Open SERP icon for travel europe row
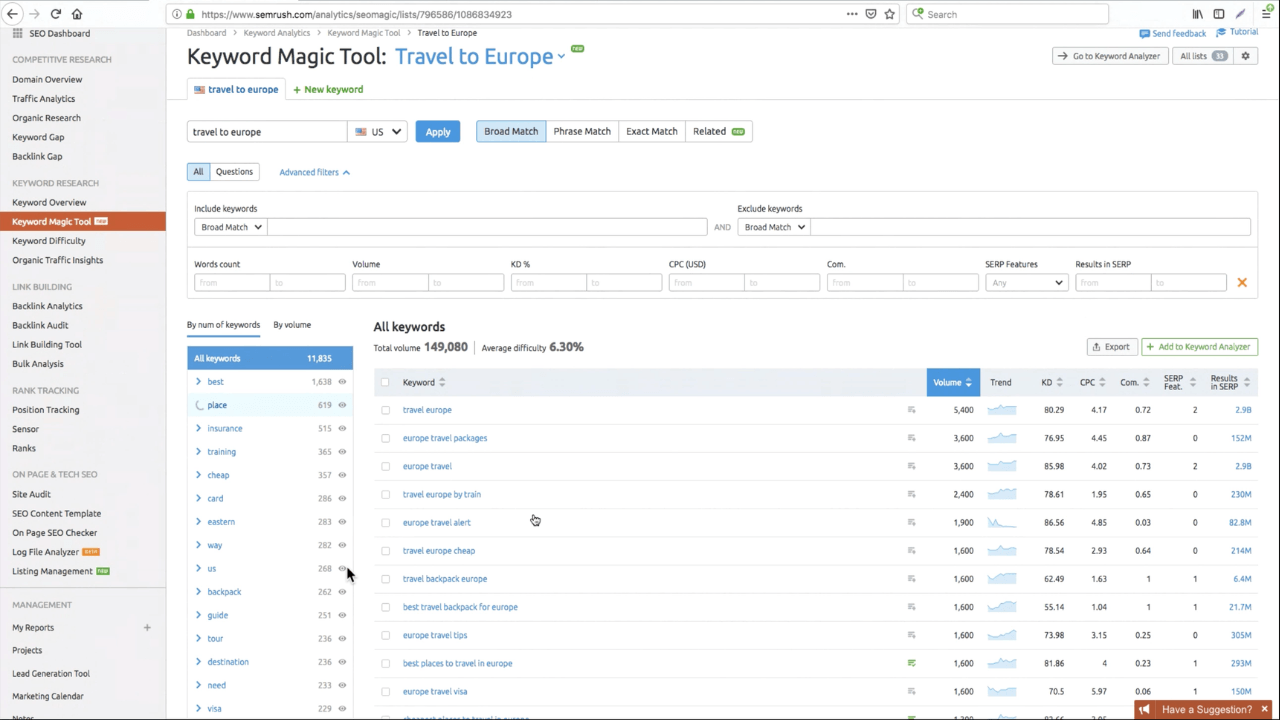The width and height of the screenshot is (1280, 720). click(x=911, y=410)
